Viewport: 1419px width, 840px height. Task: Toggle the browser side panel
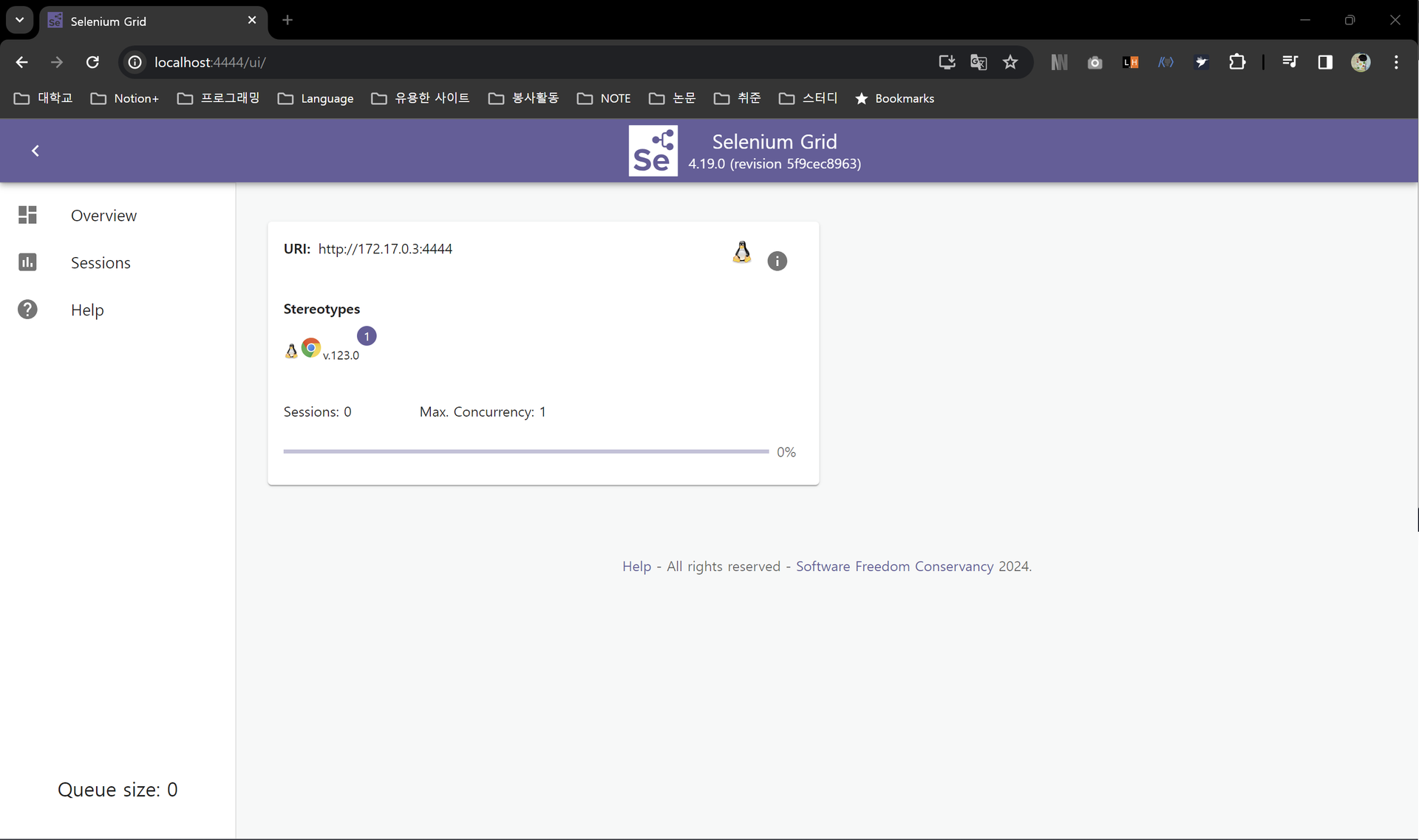1325,62
